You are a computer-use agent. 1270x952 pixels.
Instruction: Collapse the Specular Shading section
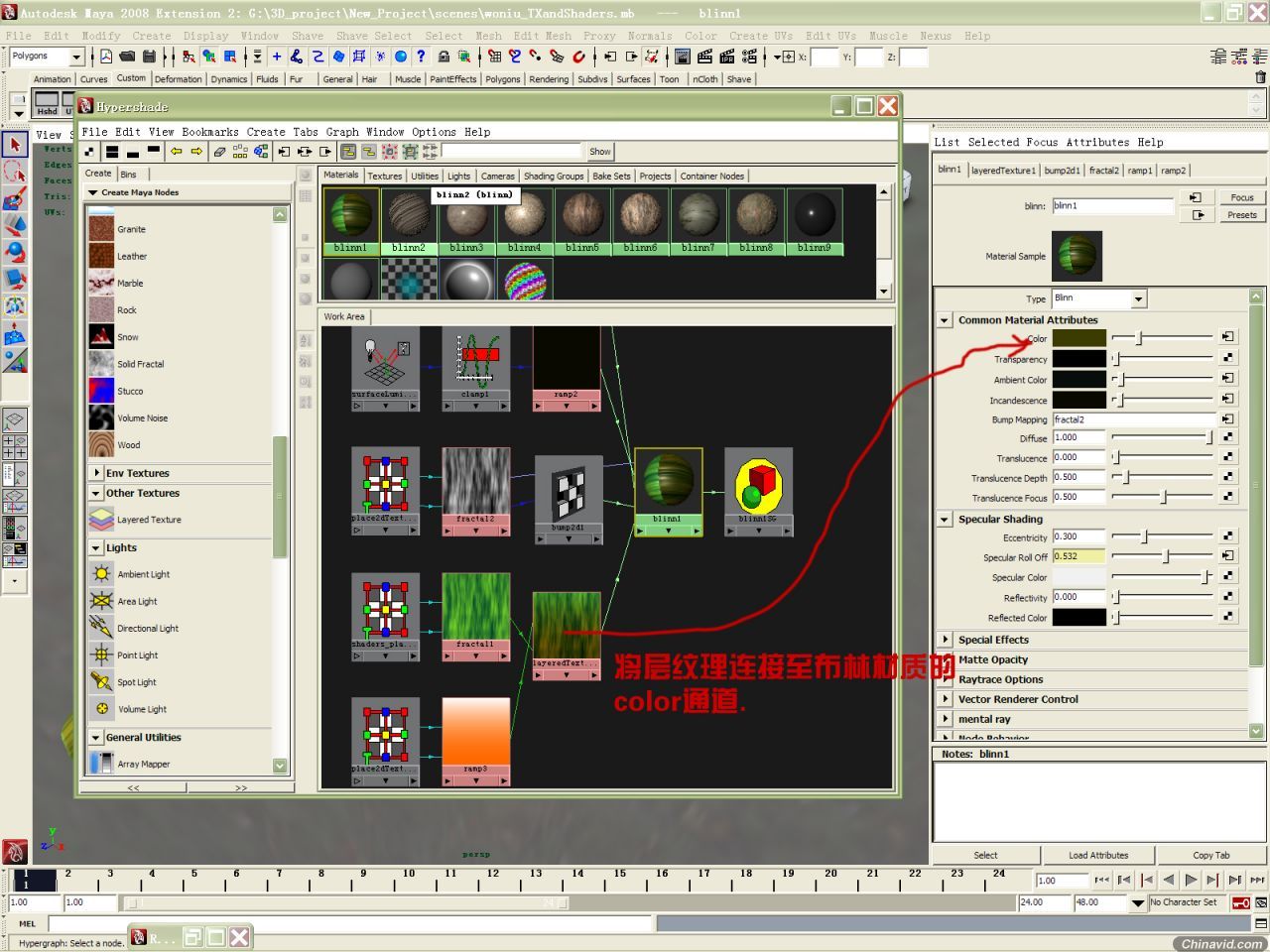click(945, 519)
